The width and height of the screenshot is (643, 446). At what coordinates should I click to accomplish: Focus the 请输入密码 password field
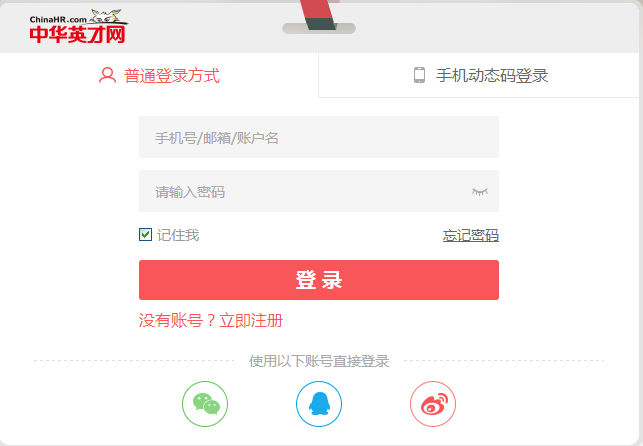[x=319, y=191]
